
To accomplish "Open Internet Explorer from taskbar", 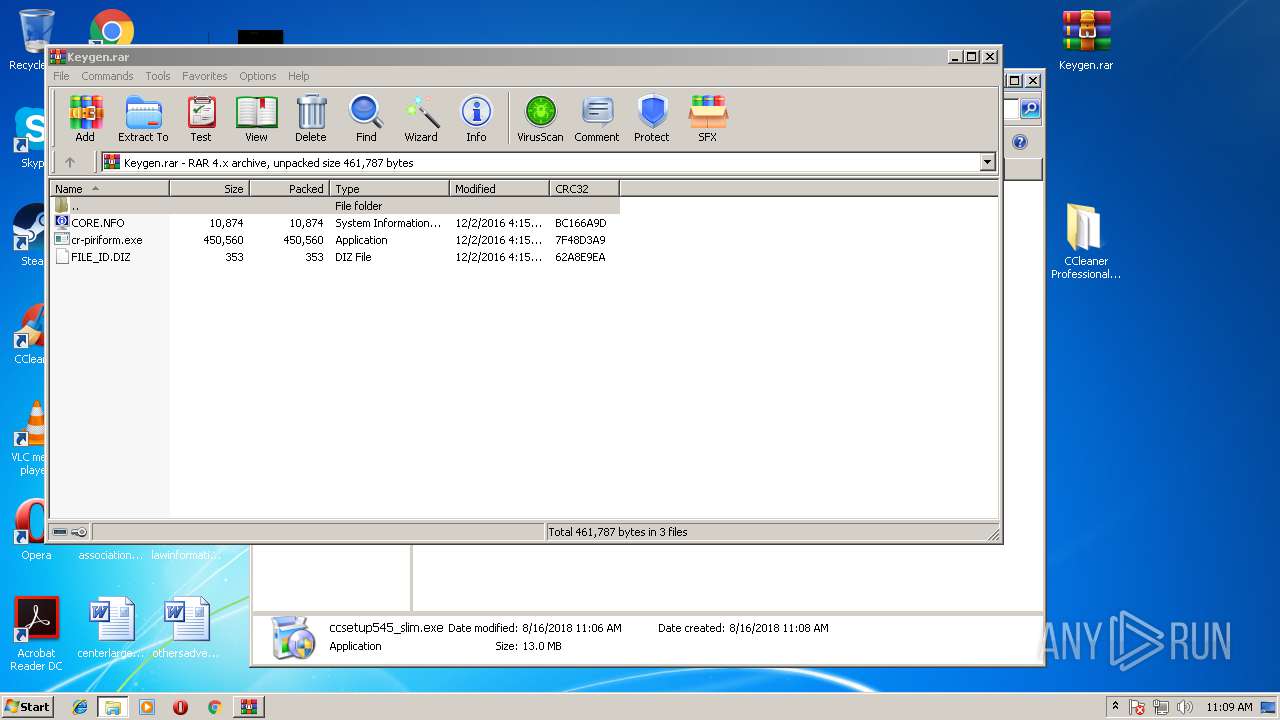I will point(80,707).
